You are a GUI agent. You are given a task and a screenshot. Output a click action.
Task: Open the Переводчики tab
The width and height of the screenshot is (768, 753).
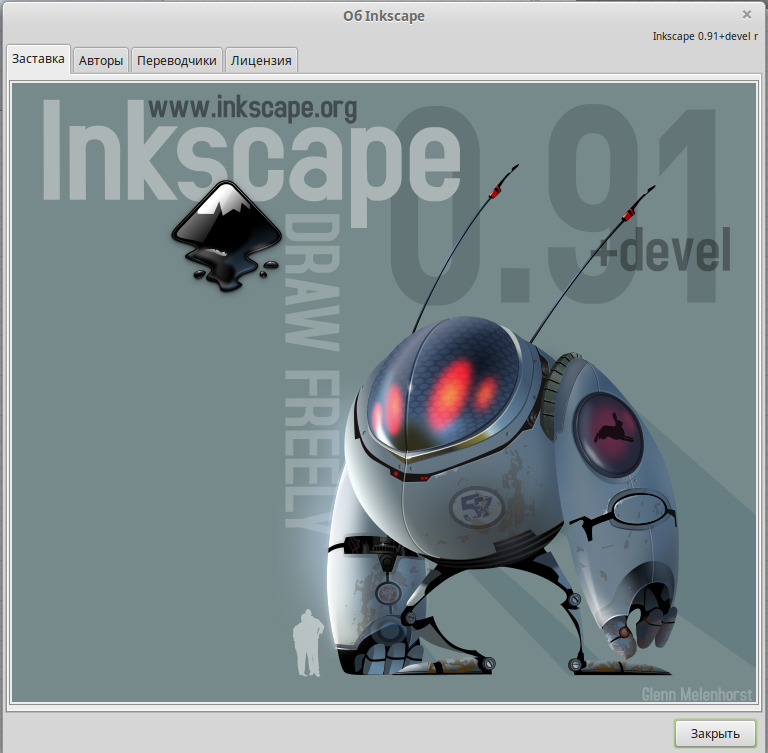[177, 60]
